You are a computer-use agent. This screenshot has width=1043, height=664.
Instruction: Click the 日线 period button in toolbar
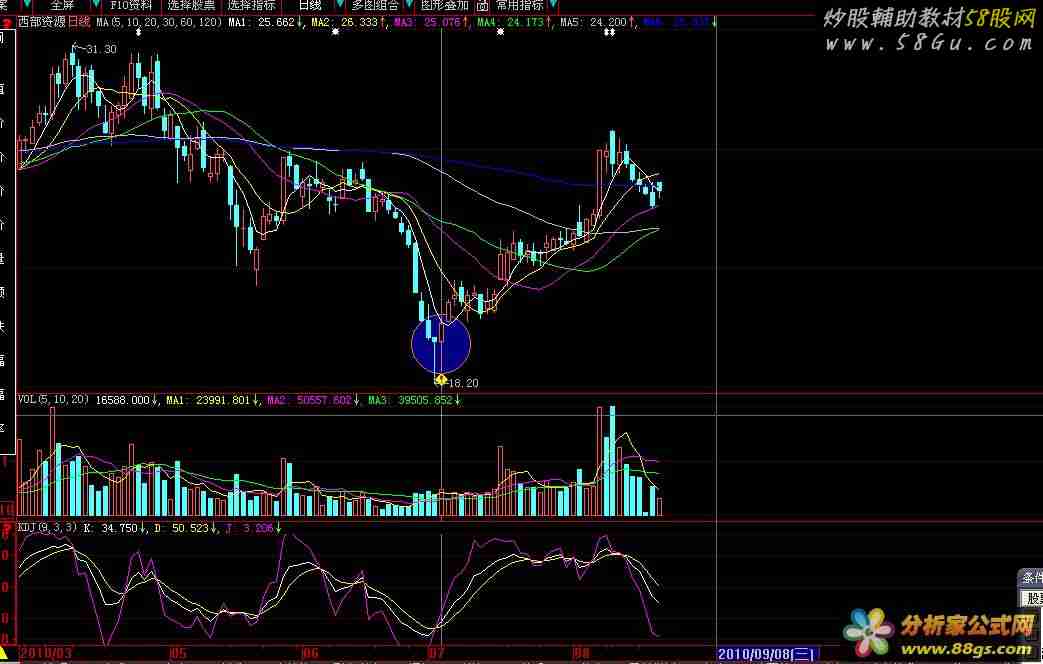(x=310, y=5)
